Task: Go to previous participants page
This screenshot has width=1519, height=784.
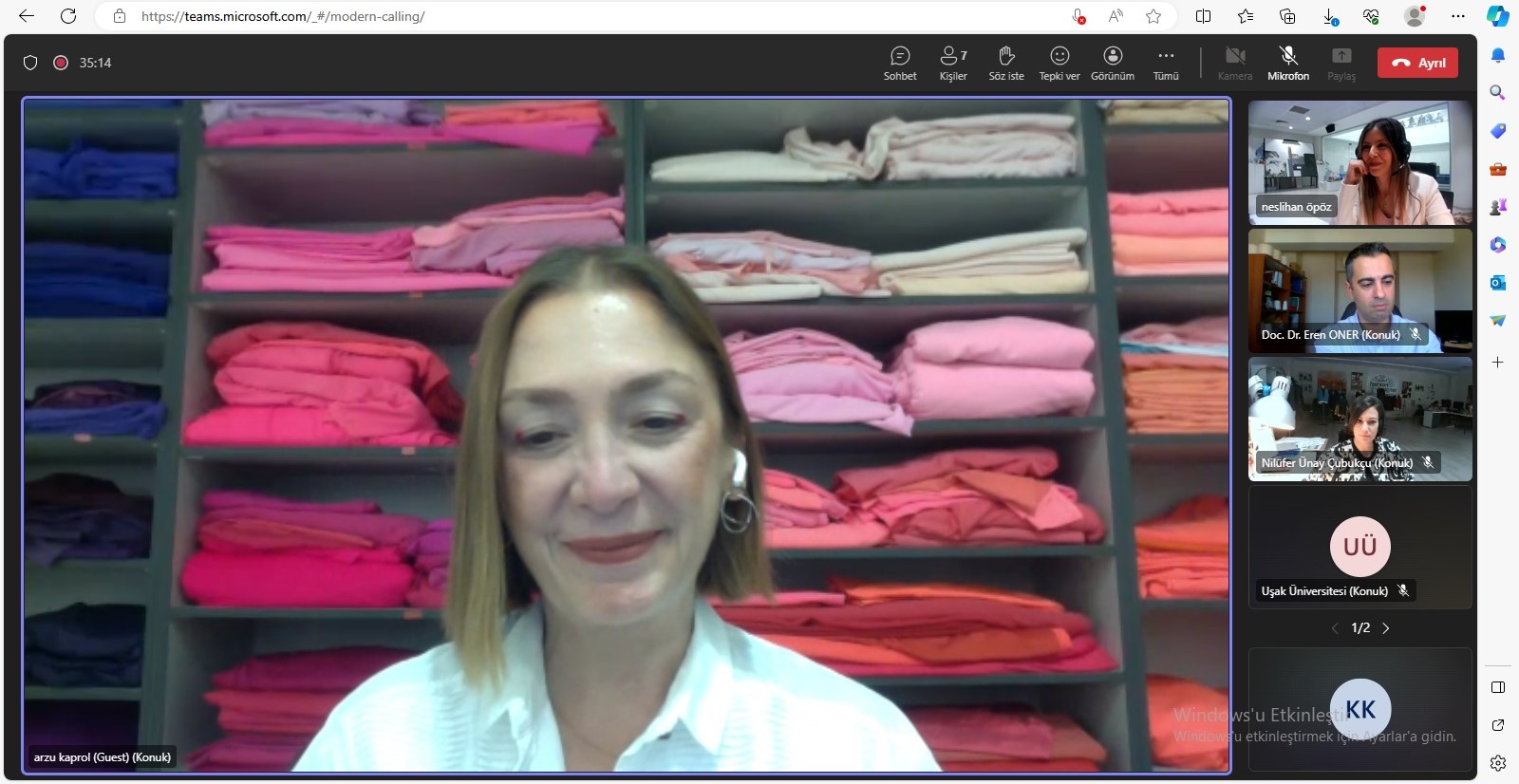Action: (x=1335, y=628)
